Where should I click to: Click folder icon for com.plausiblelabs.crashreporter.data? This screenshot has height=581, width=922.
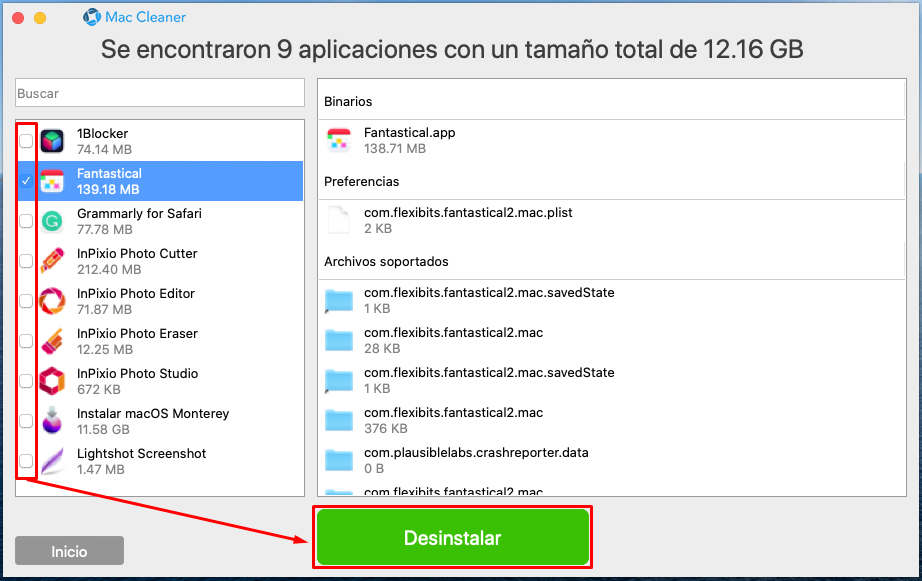coord(339,460)
